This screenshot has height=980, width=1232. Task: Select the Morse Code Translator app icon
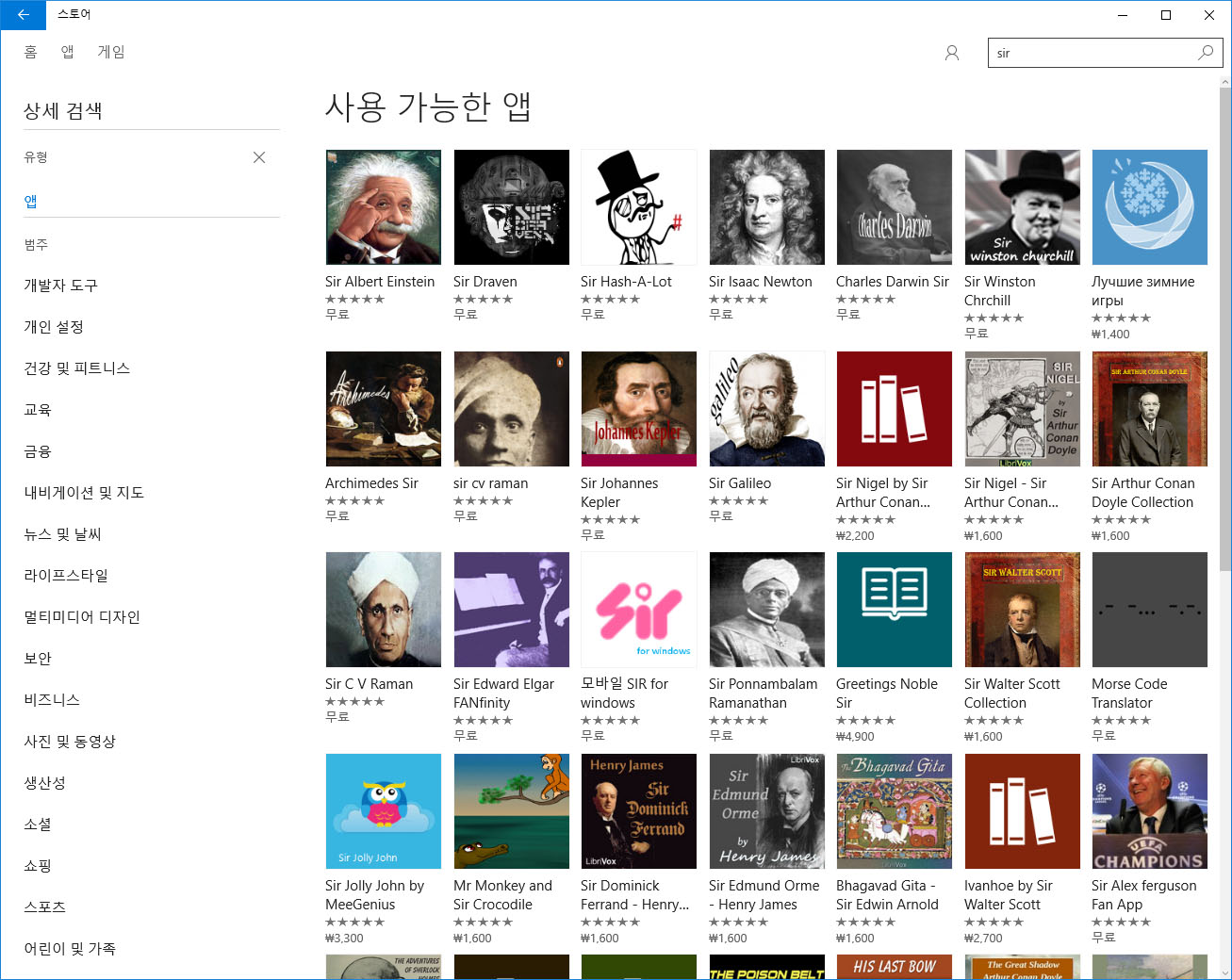(1149, 610)
